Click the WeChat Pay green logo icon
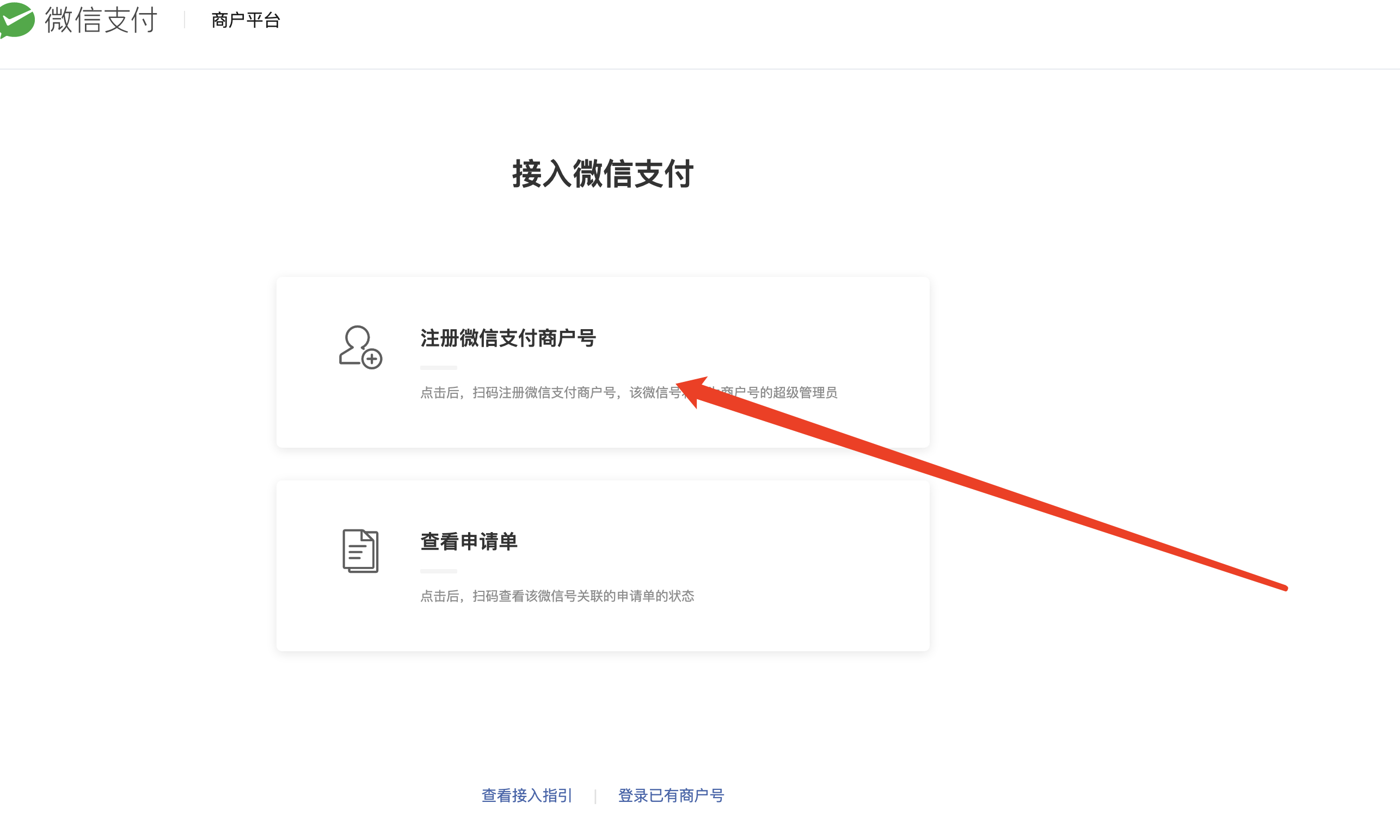 pyautogui.click(x=17, y=20)
